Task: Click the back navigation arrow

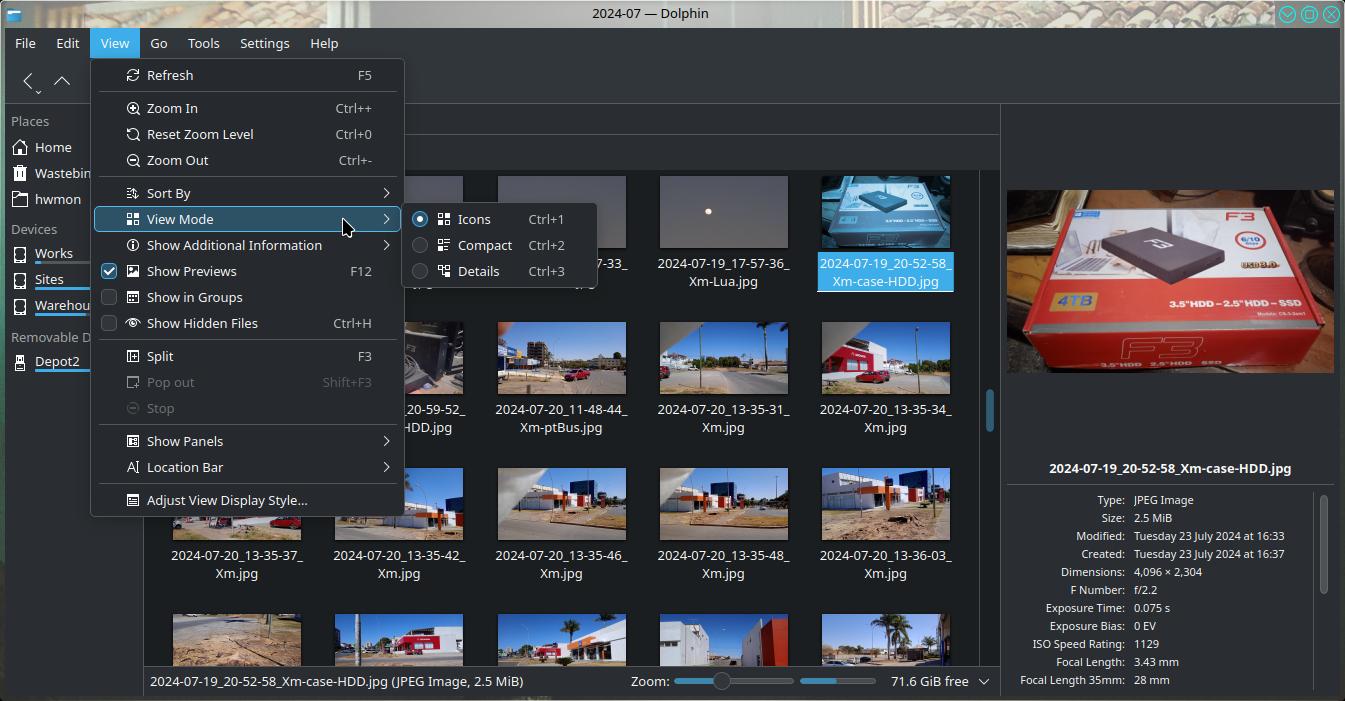Action: coord(29,81)
